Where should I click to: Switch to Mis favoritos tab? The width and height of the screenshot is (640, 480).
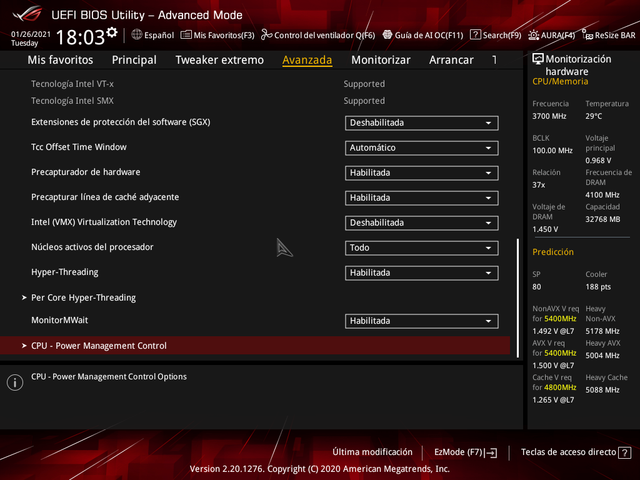pyautogui.click(x=60, y=60)
